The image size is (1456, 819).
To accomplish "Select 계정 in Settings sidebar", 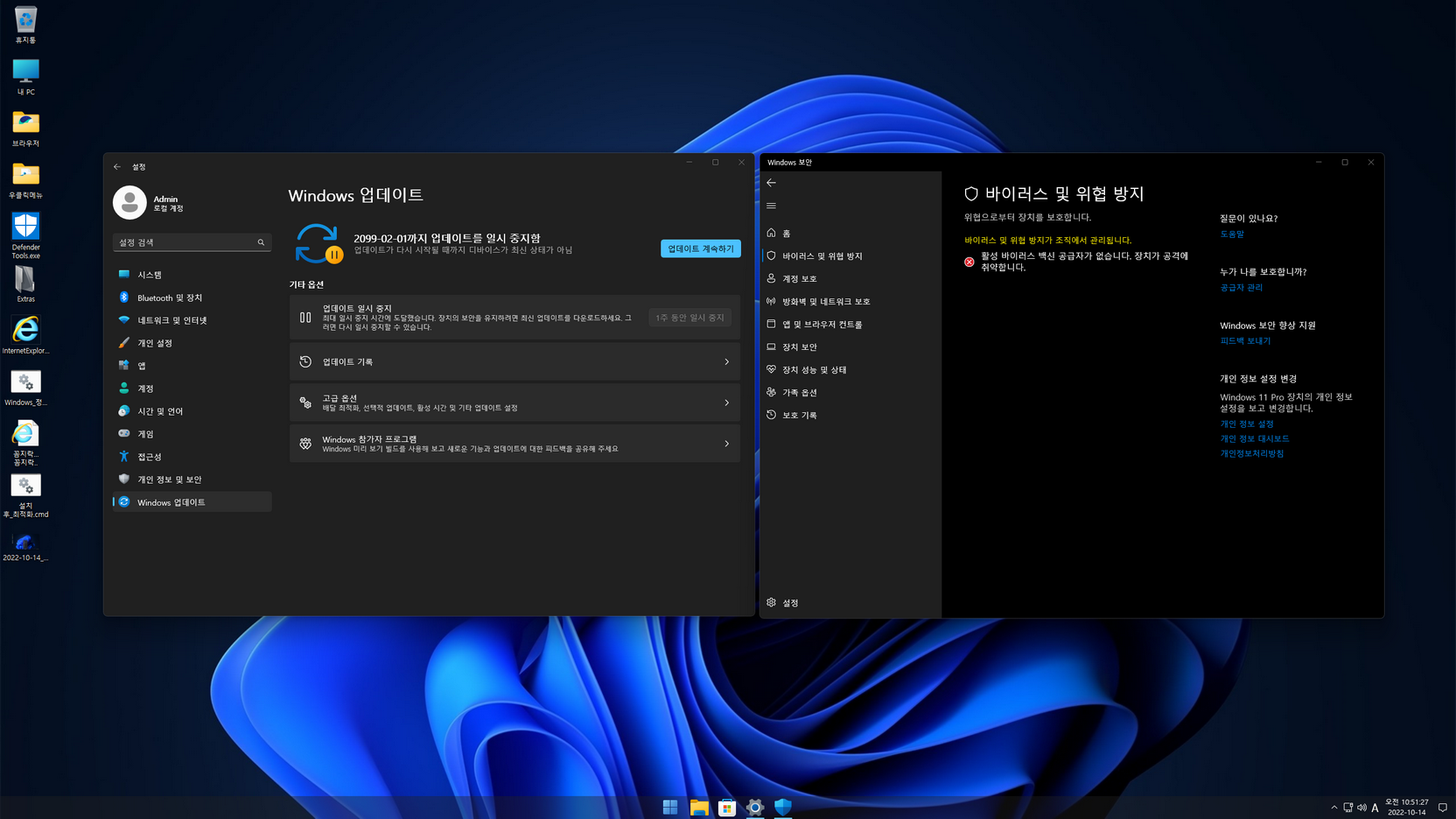I will click(192, 388).
